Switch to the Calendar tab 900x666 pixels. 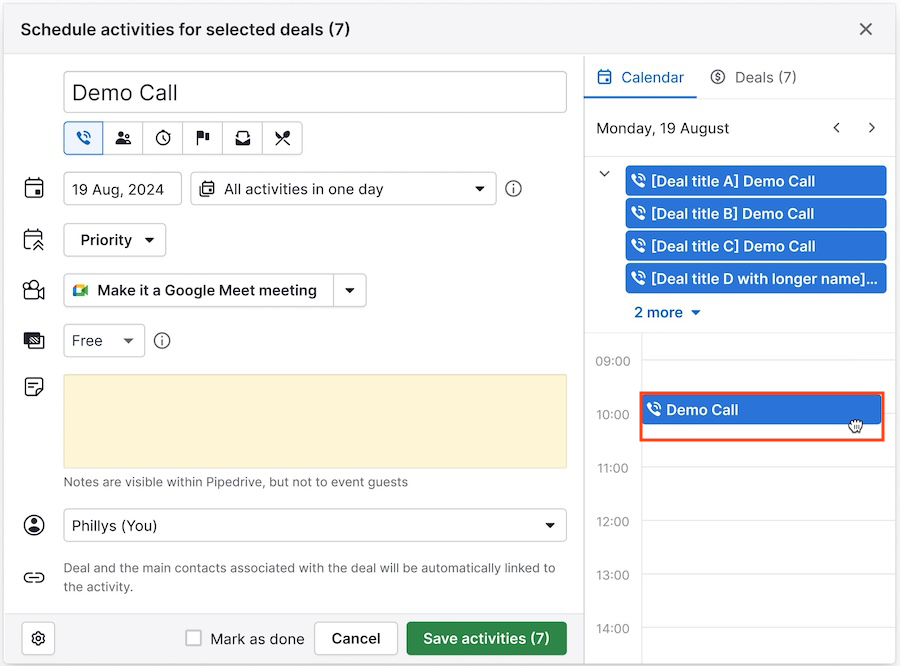(x=640, y=77)
